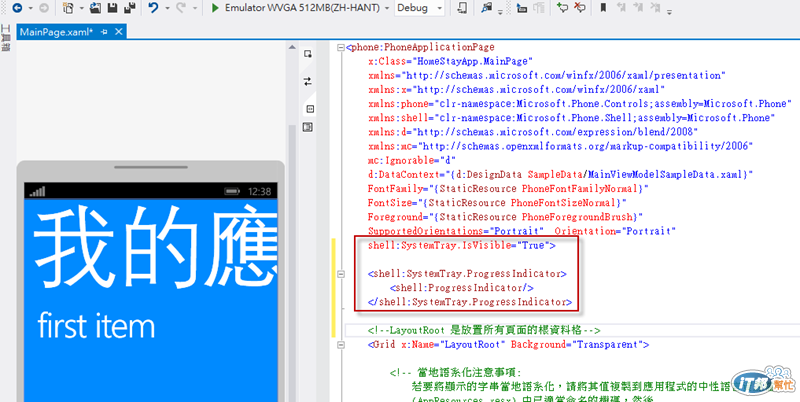800x402 pixels.
Task: Click the d:DataContext DesignData line
Action: tap(560, 174)
